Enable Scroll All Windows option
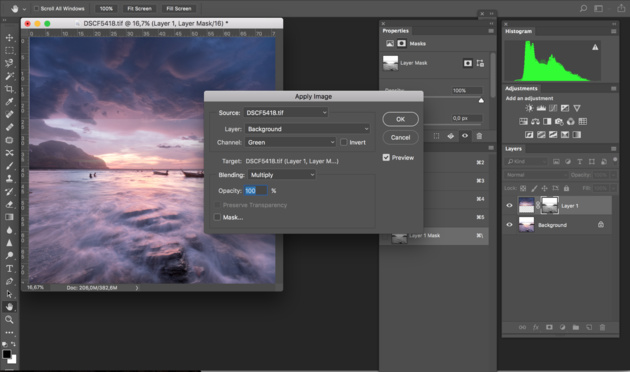 (x=36, y=8)
